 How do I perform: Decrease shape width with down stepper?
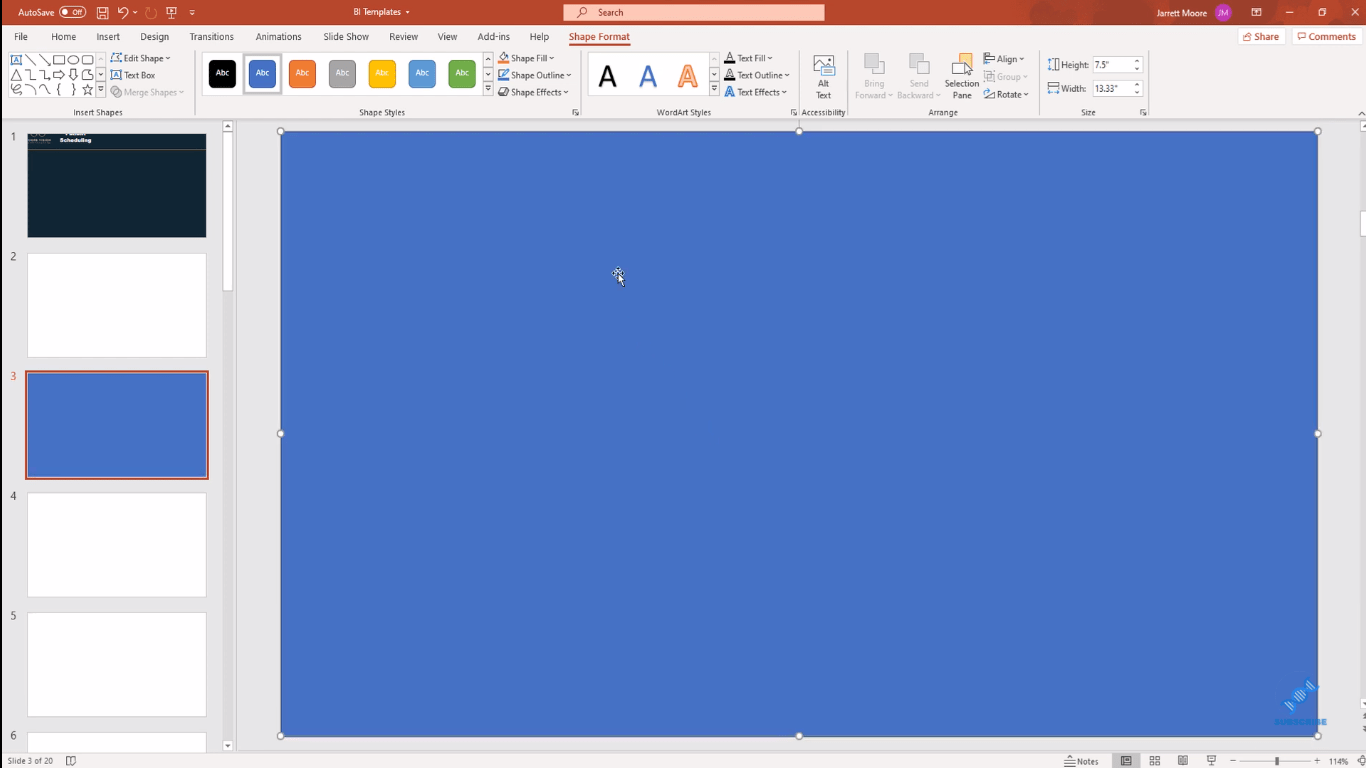click(1137, 92)
